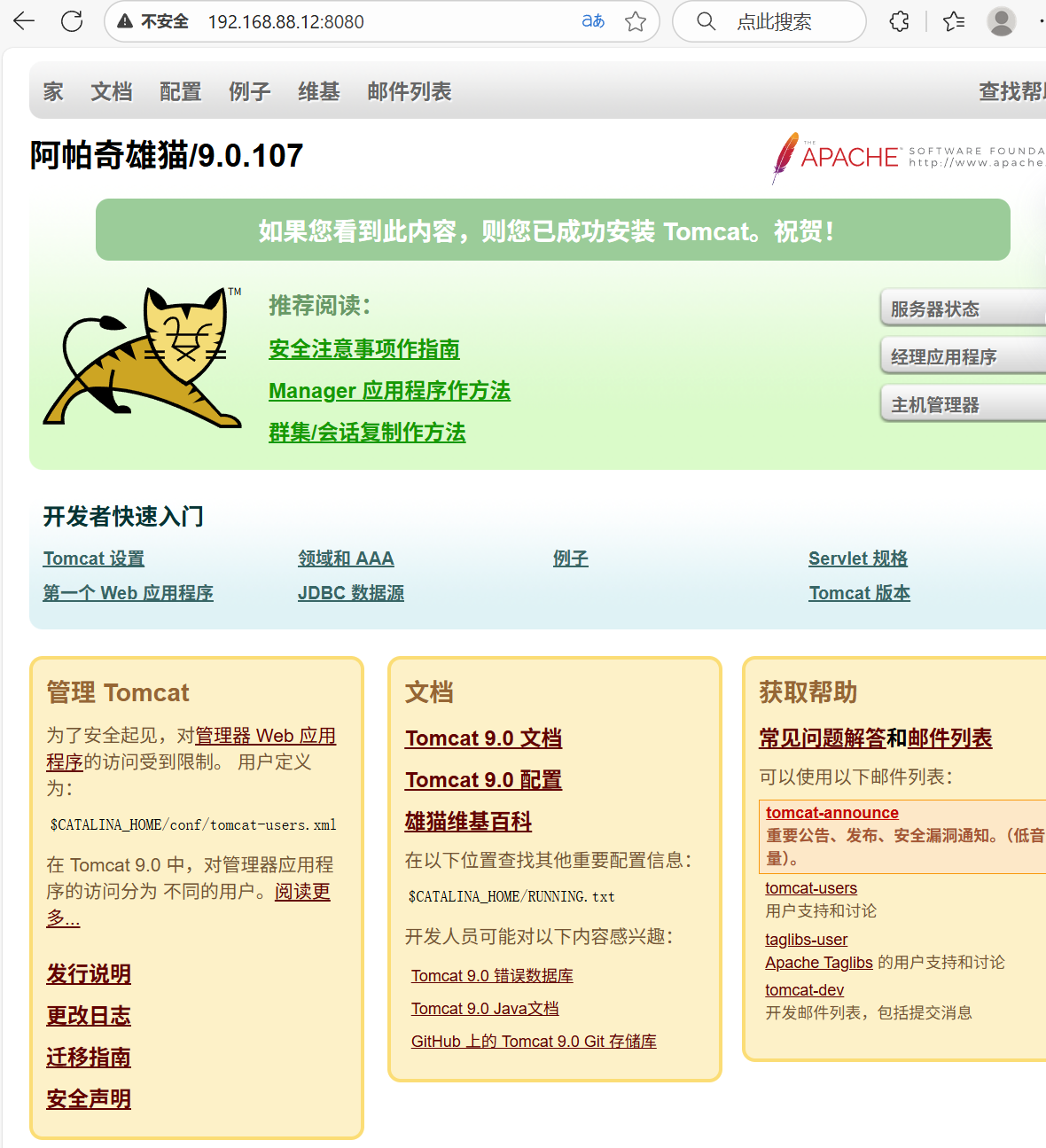Click the Apache feather logo

[784, 158]
